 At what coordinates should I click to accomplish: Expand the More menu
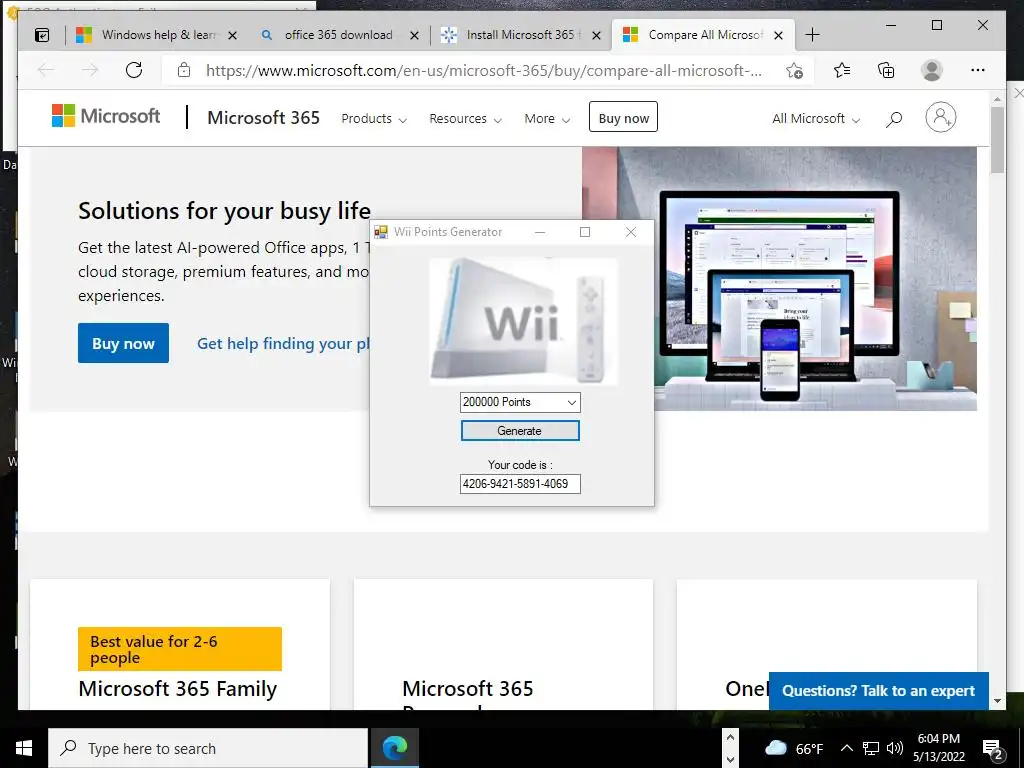[547, 119]
